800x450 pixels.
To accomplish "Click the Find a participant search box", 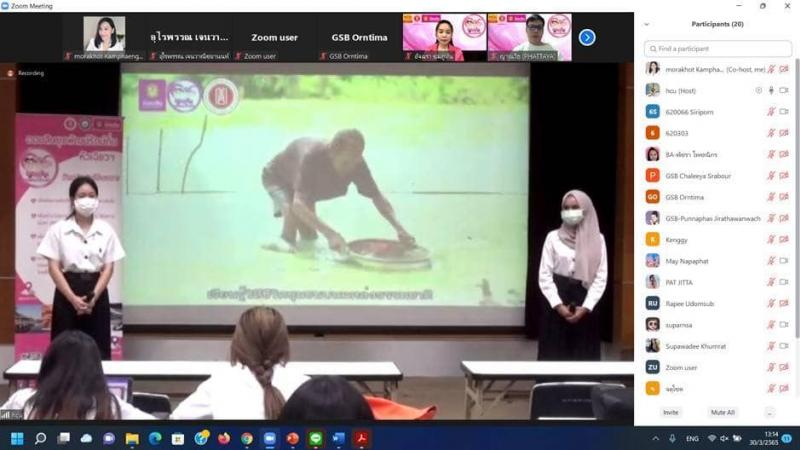I will point(717,48).
